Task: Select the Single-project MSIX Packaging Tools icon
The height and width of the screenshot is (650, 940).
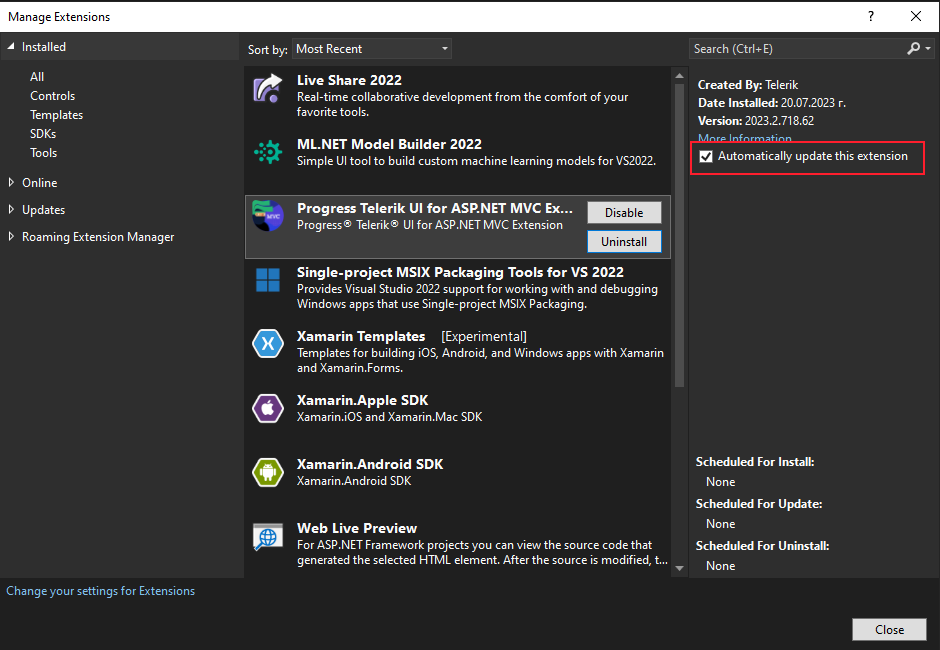Action: pyautogui.click(x=268, y=280)
